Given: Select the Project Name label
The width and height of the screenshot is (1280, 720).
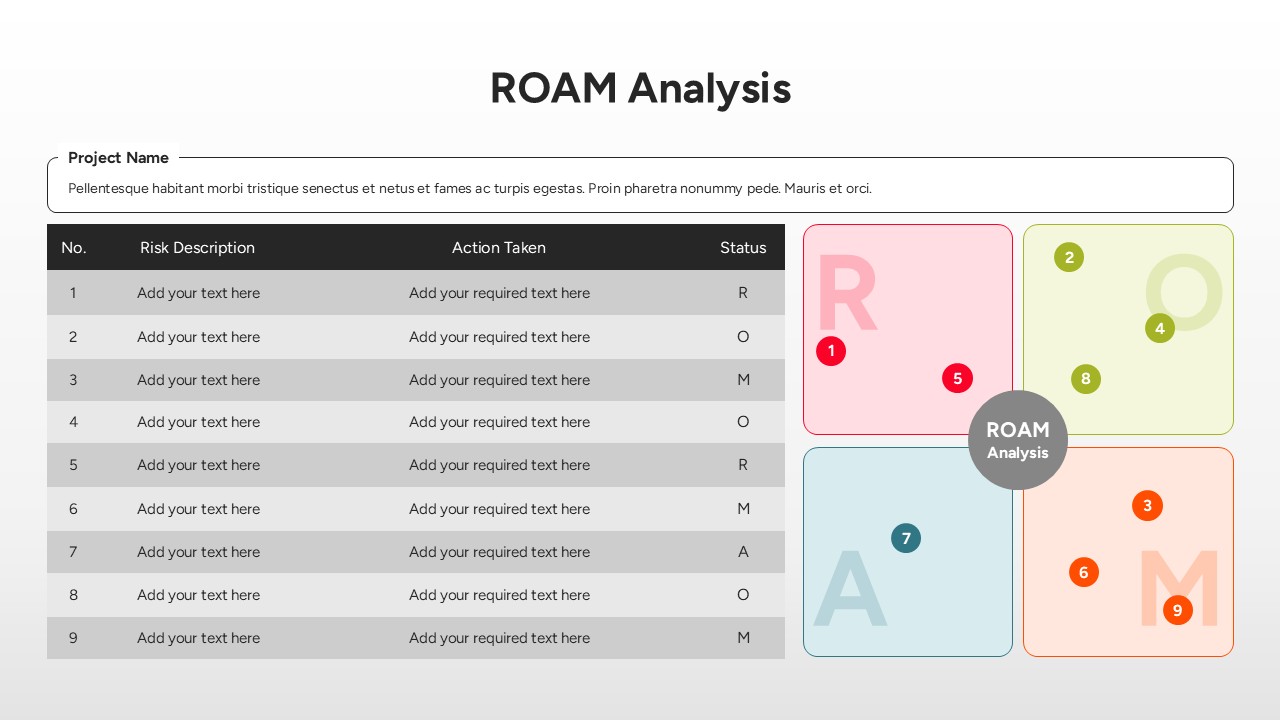Looking at the screenshot, I should (118, 158).
